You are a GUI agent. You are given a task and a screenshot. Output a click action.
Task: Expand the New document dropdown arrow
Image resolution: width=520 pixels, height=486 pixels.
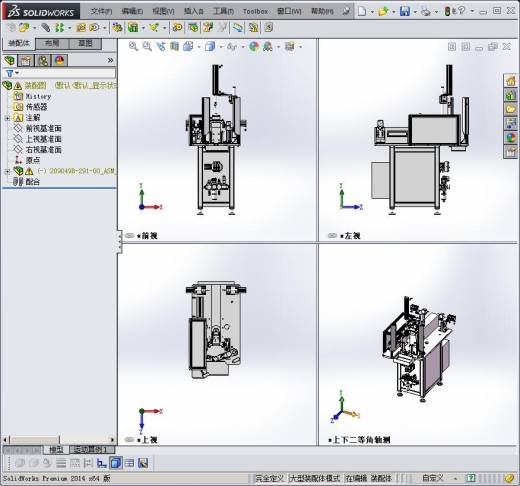(372, 12)
